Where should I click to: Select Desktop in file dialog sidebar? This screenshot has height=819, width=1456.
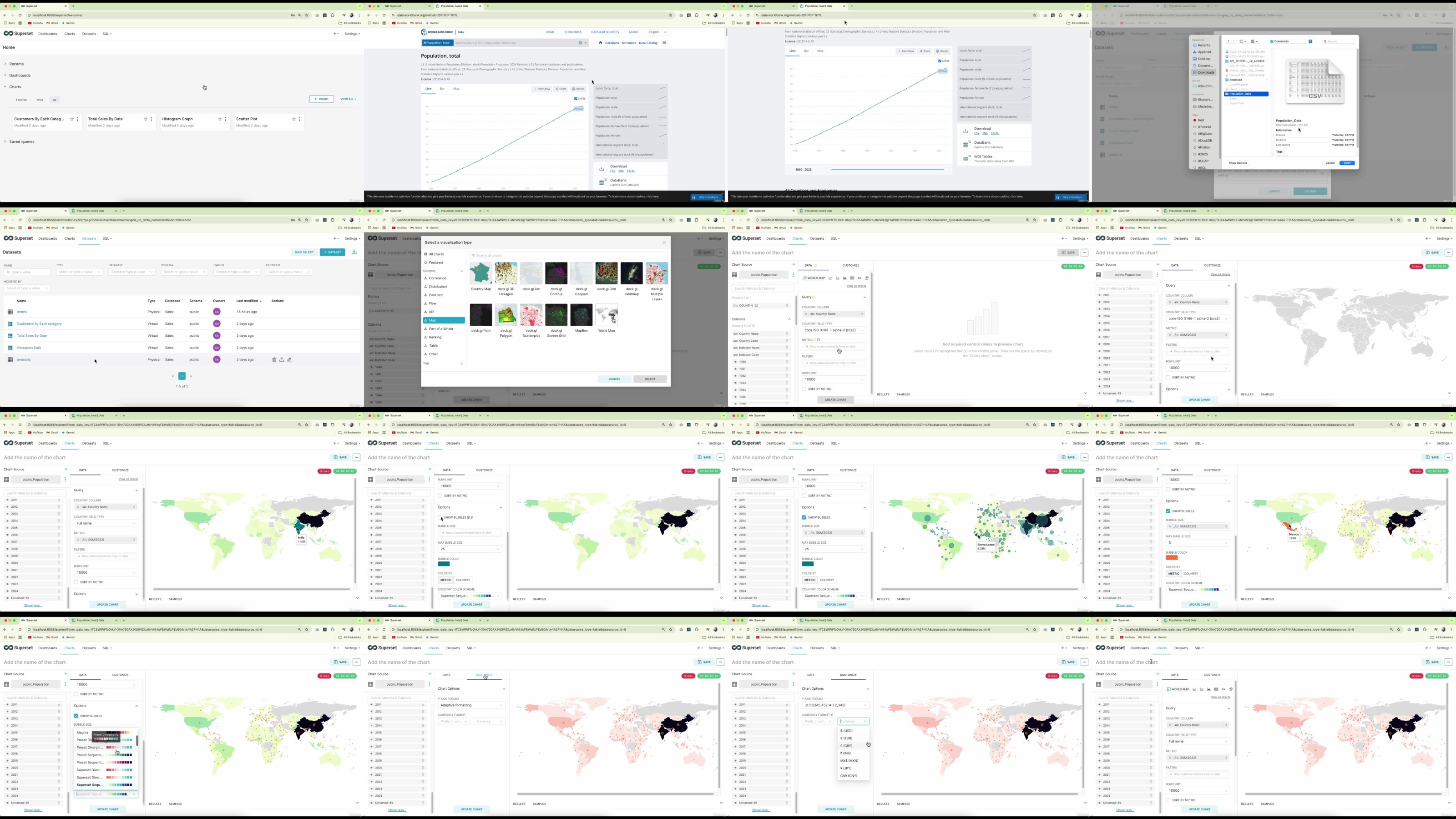pyautogui.click(x=1203, y=59)
